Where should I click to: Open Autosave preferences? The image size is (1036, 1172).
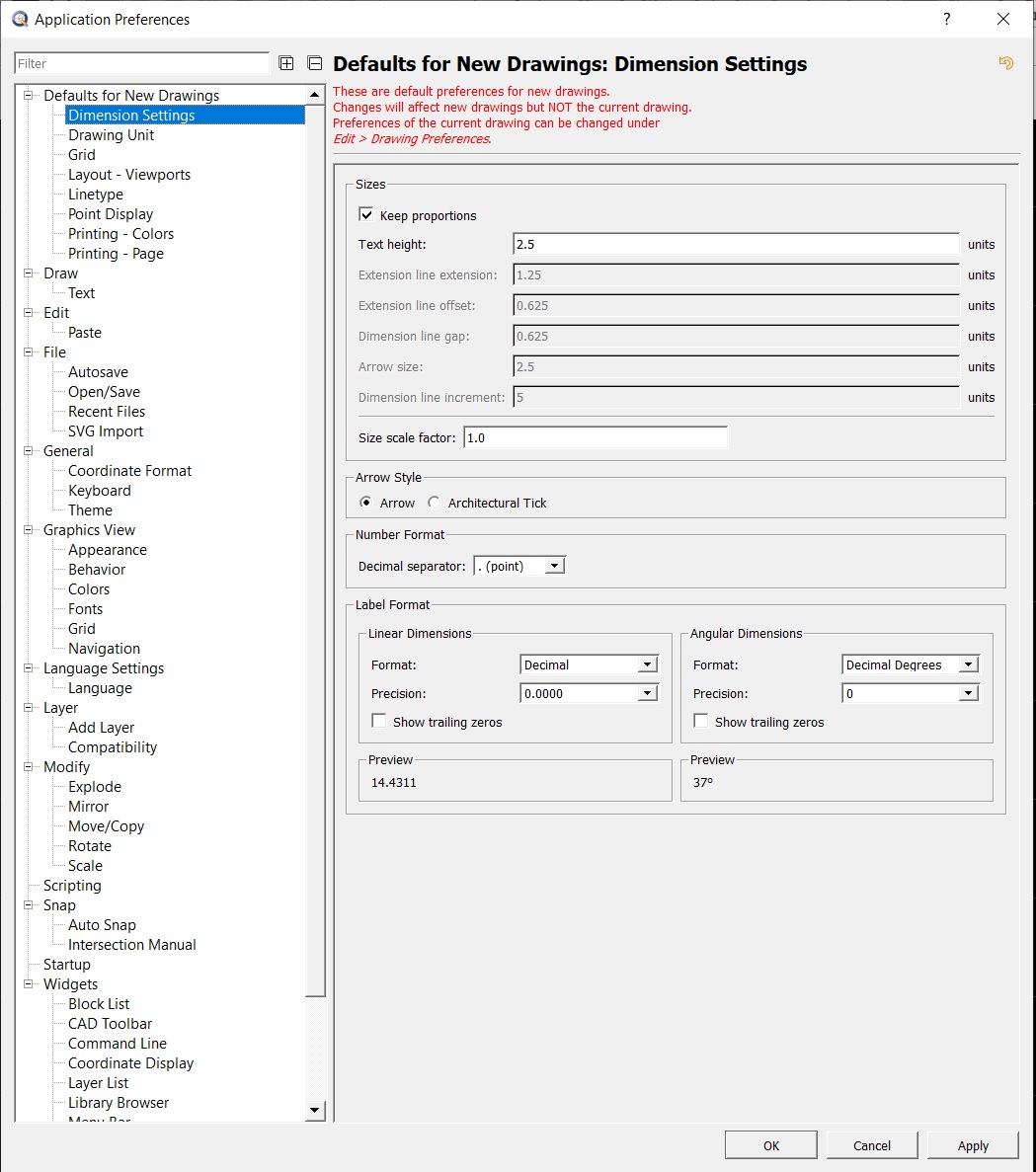click(98, 372)
